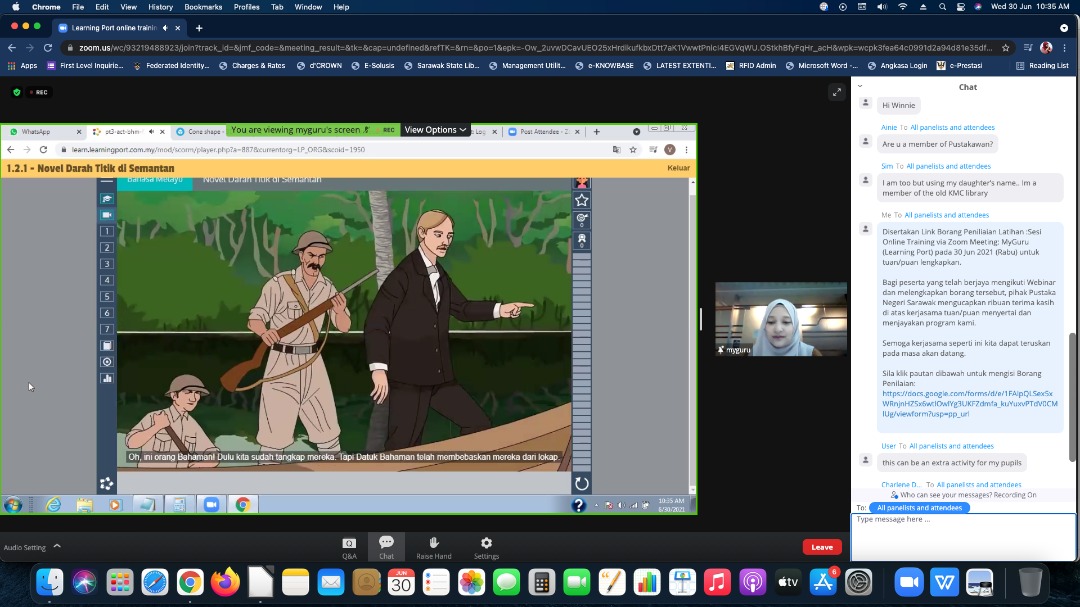Mute the tab via speaker icon on tab
The width and height of the screenshot is (1080, 607).
point(165,28)
